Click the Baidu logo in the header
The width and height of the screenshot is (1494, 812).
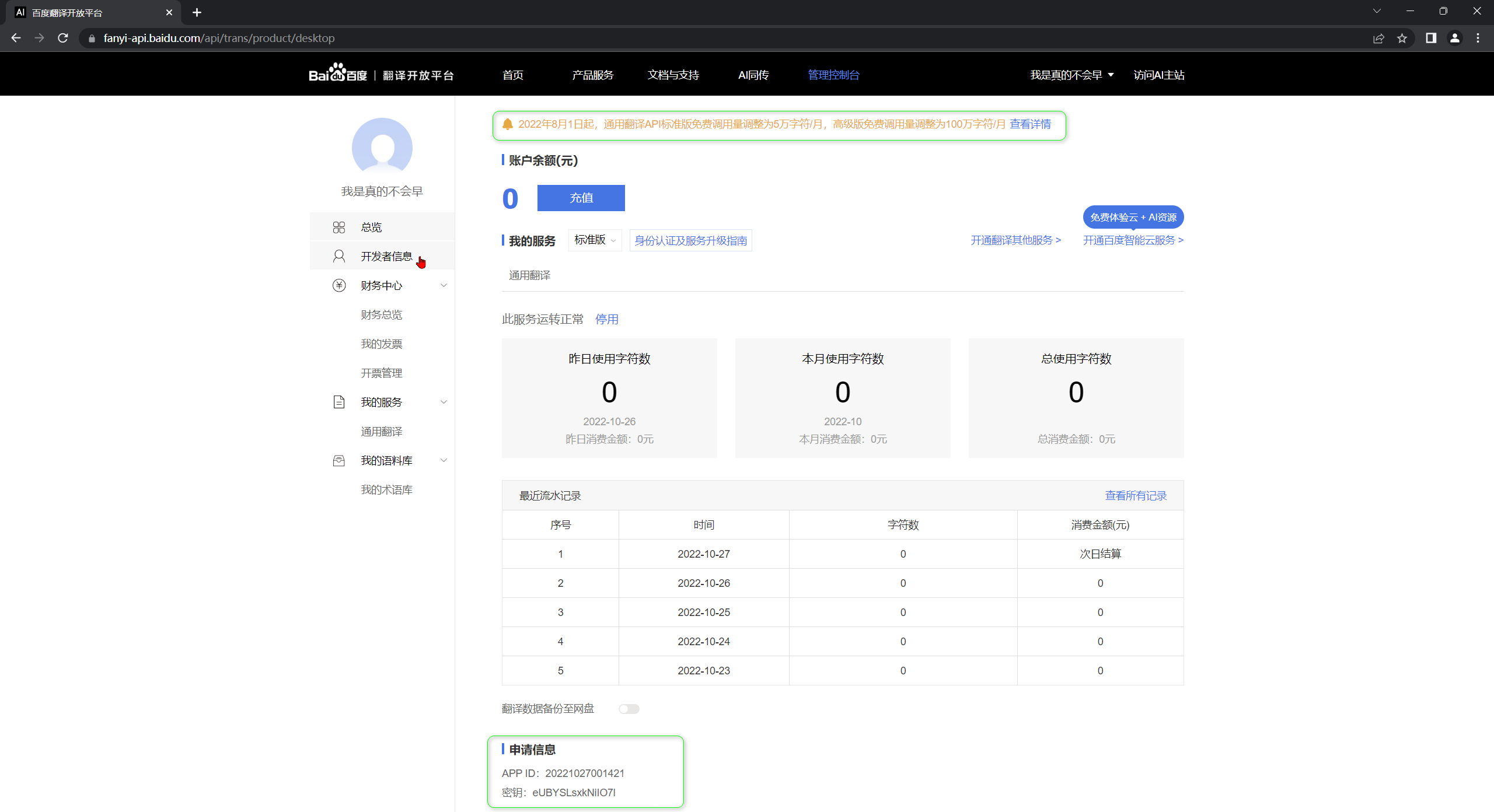click(338, 73)
